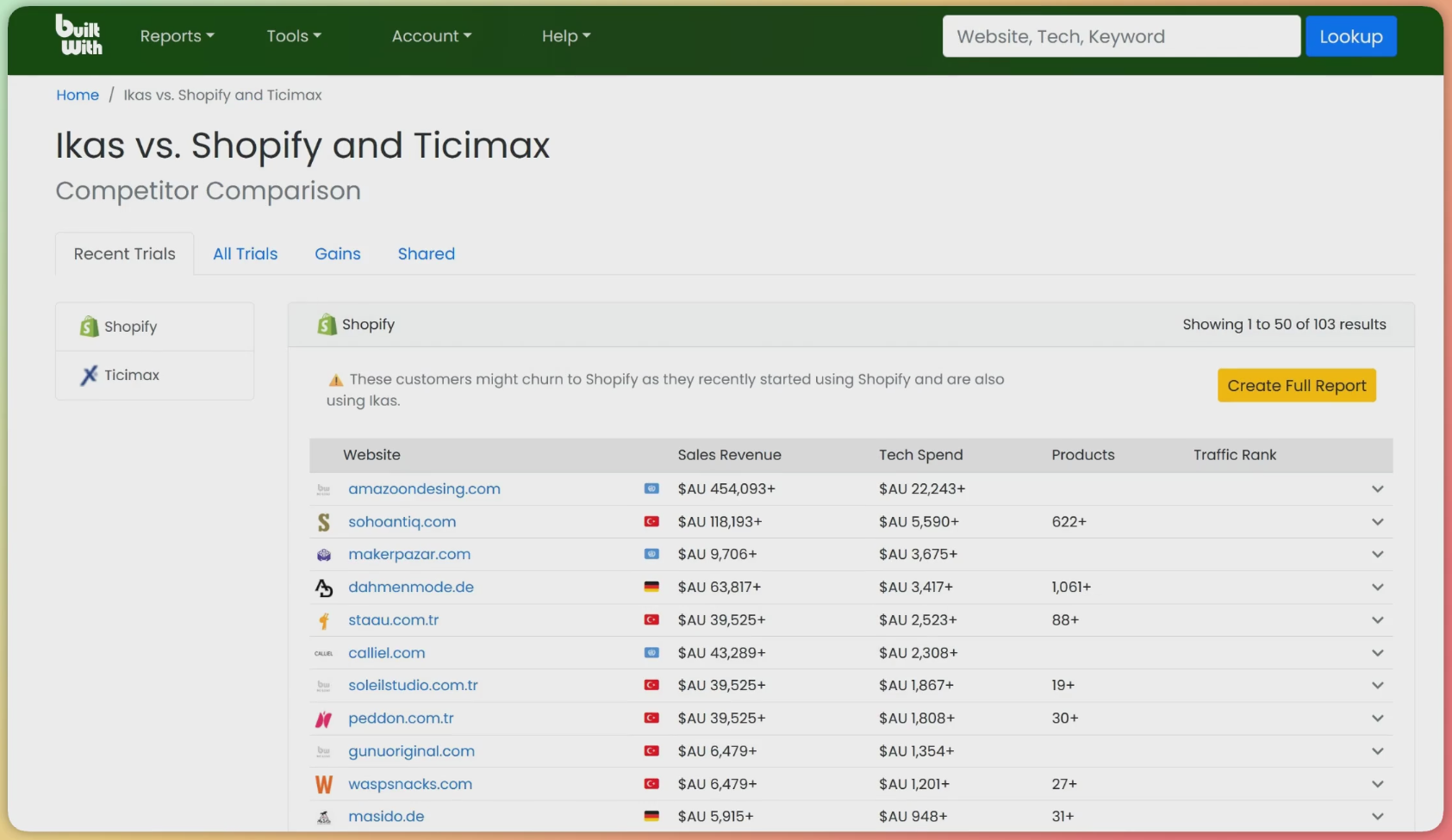This screenshot has height=840, width=1452.
Task: Select Ticimax icon in sidebar
Action: tap(89, 375)
